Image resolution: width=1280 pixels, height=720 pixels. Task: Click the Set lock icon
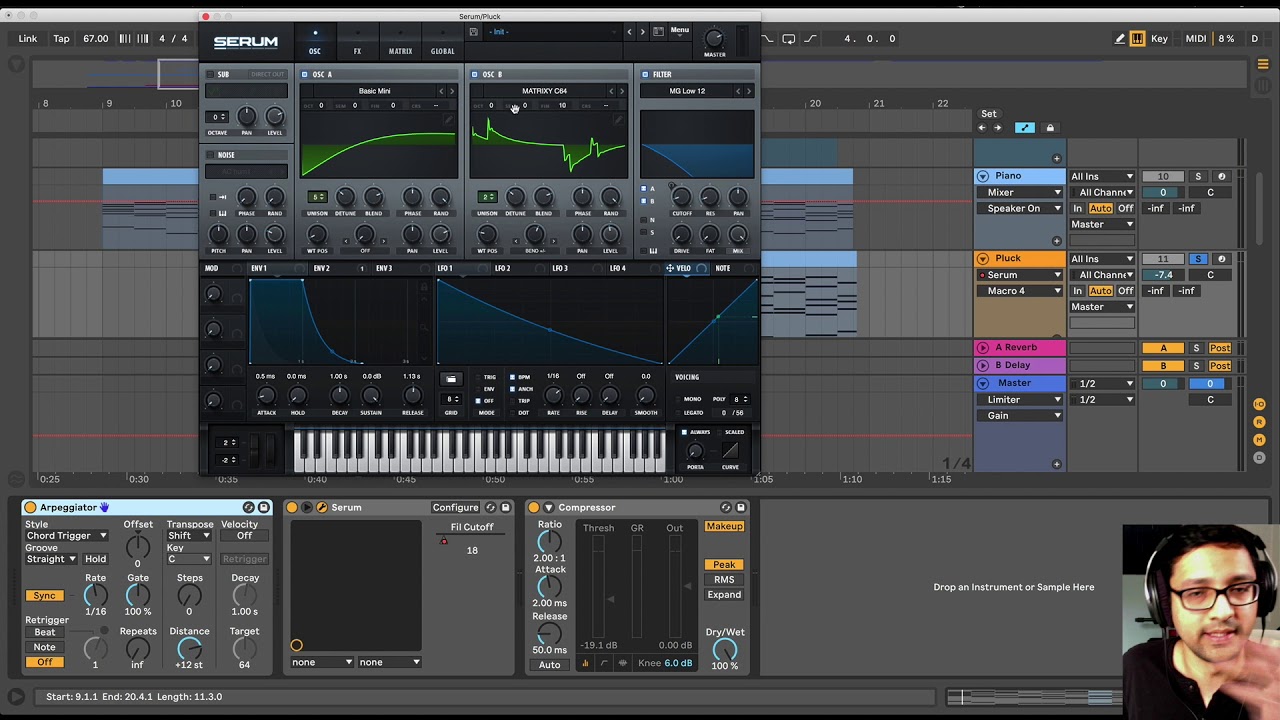1050,128
